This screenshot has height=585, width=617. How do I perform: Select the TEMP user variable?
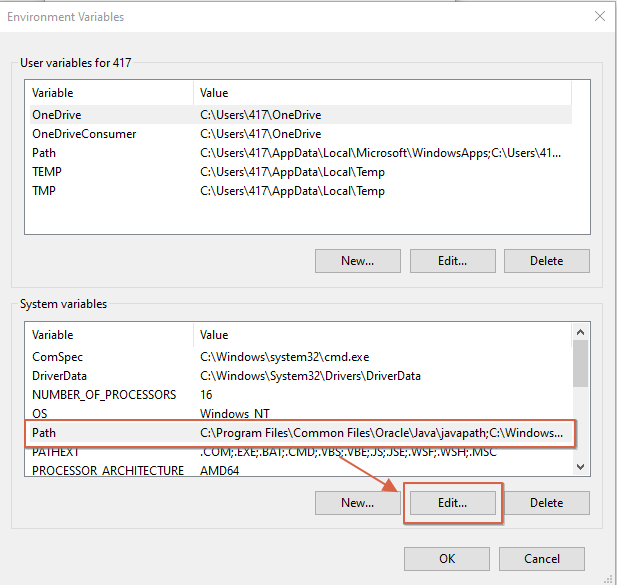click(x=48, y=172)
